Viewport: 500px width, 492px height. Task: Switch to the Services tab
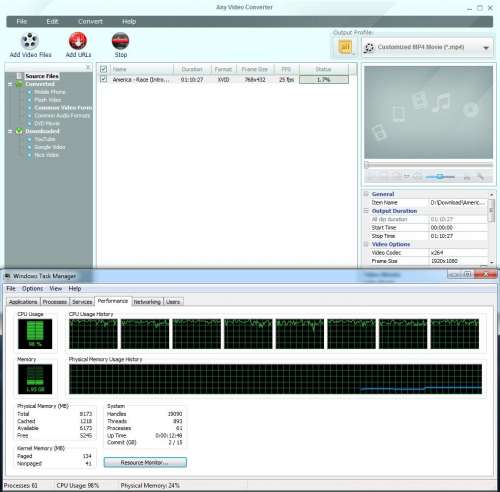[82, 302]
